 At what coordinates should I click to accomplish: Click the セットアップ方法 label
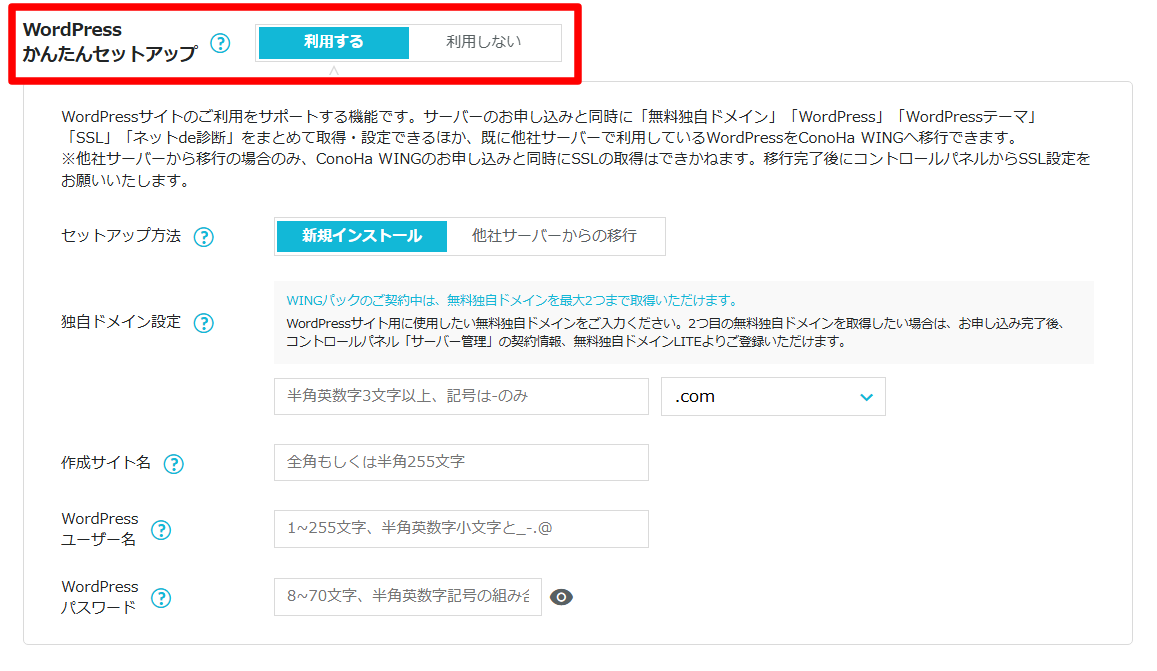coord(121,236)
